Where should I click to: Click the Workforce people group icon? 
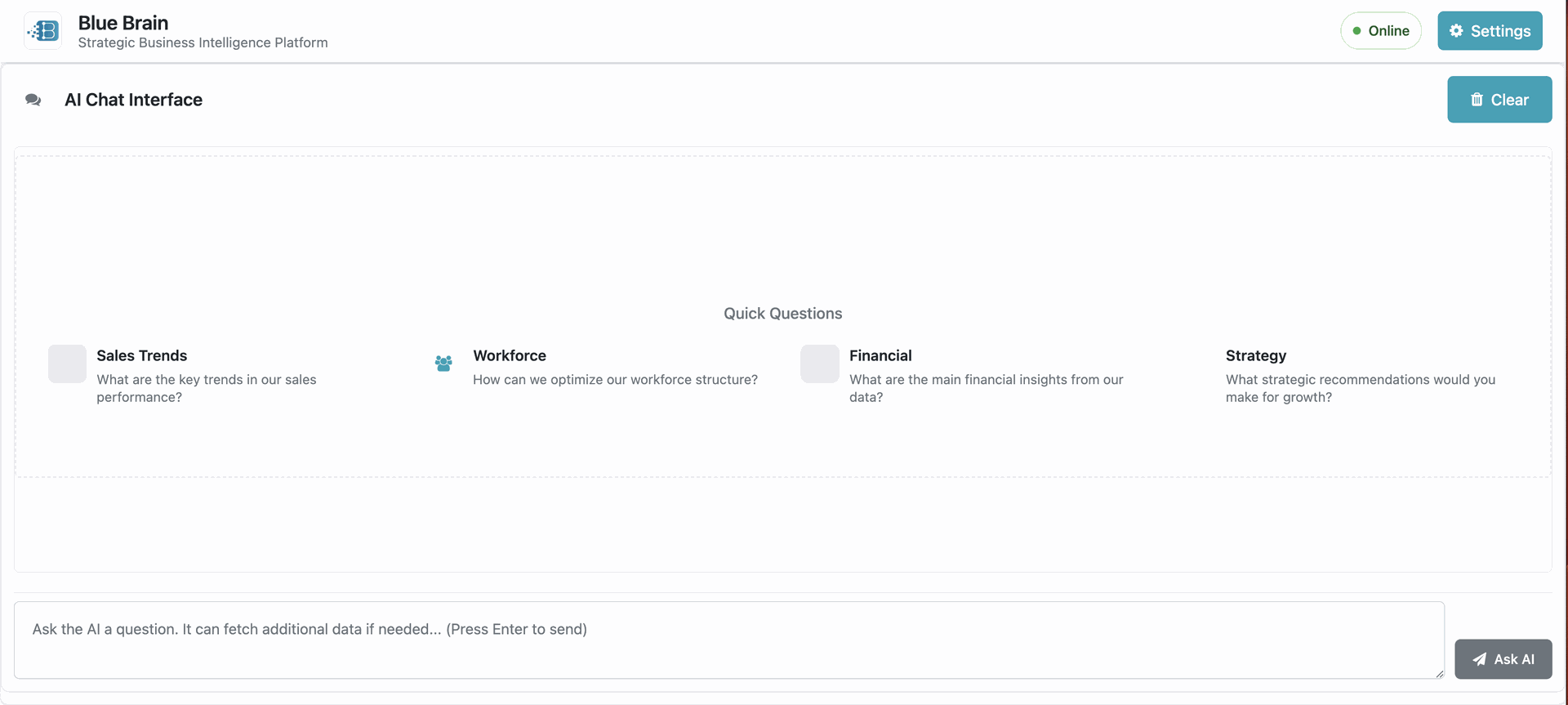[443, 364]
